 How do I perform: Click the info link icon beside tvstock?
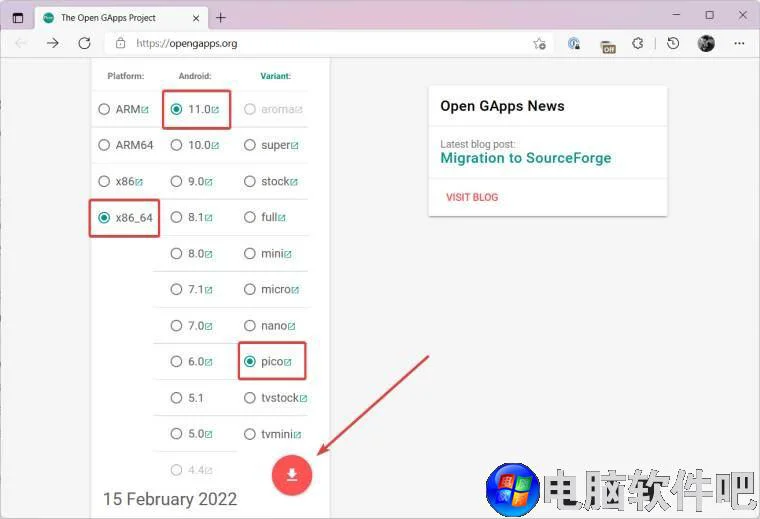coord(303,399)
